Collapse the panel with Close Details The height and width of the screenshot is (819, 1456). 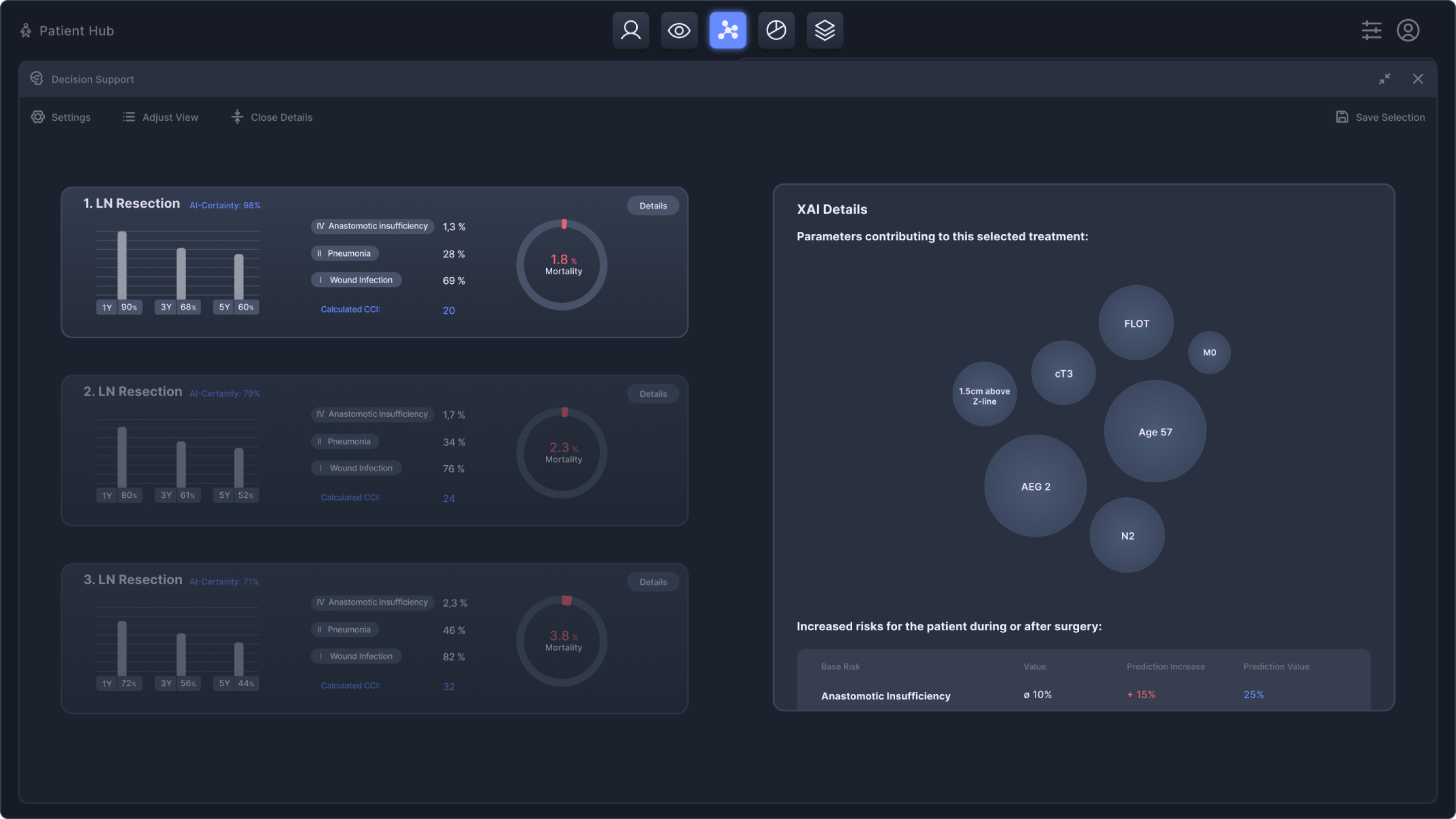(x=272, y=117)
